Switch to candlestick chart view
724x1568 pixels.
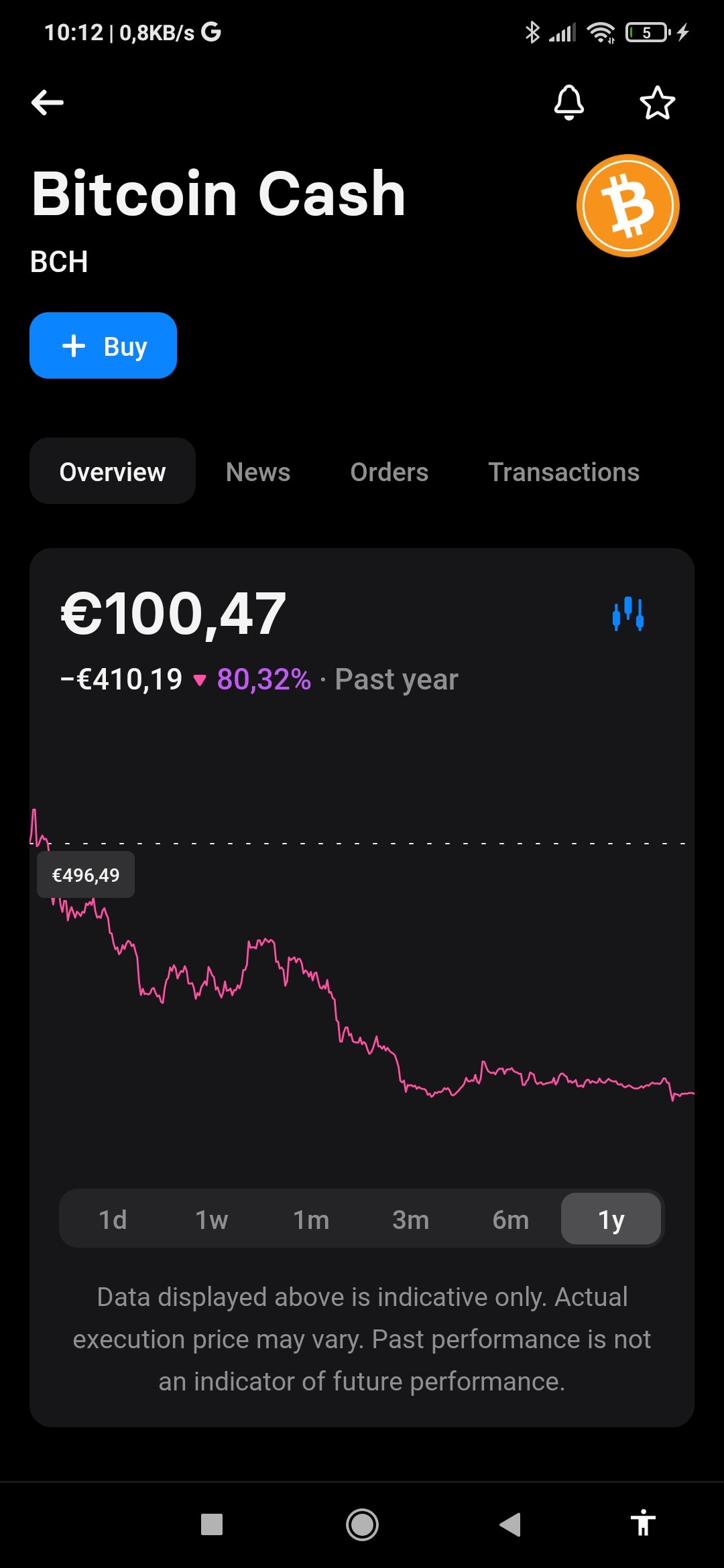click(x=628, y=614)
